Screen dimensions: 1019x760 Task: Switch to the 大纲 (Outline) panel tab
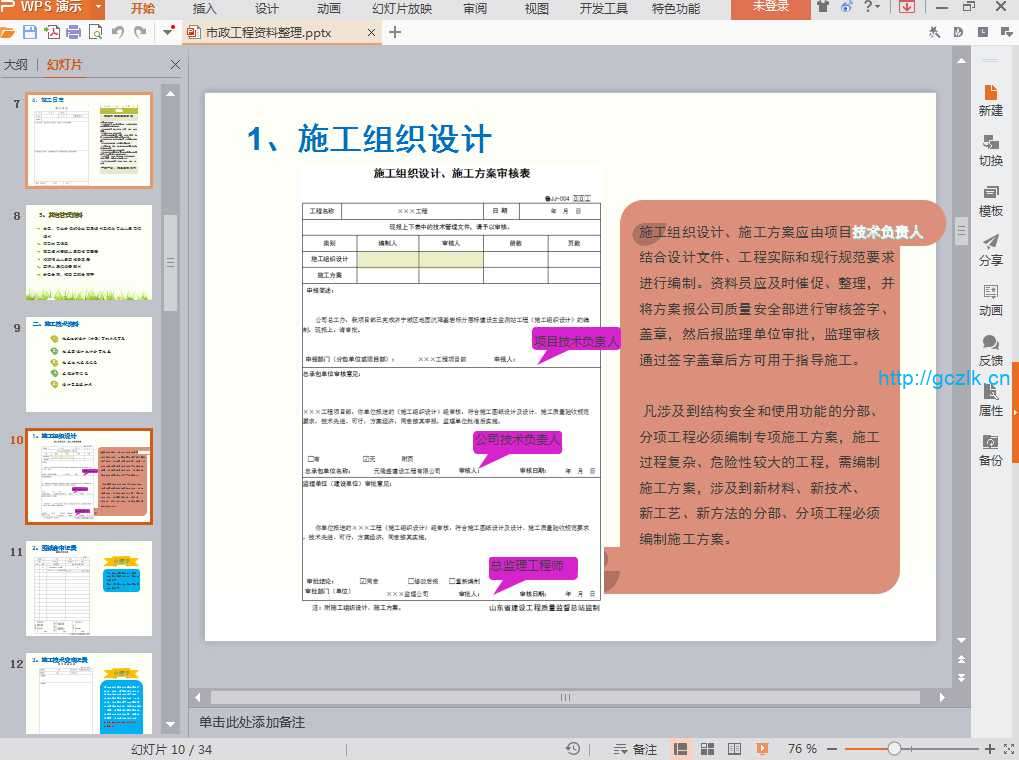(x=16, y=65)
